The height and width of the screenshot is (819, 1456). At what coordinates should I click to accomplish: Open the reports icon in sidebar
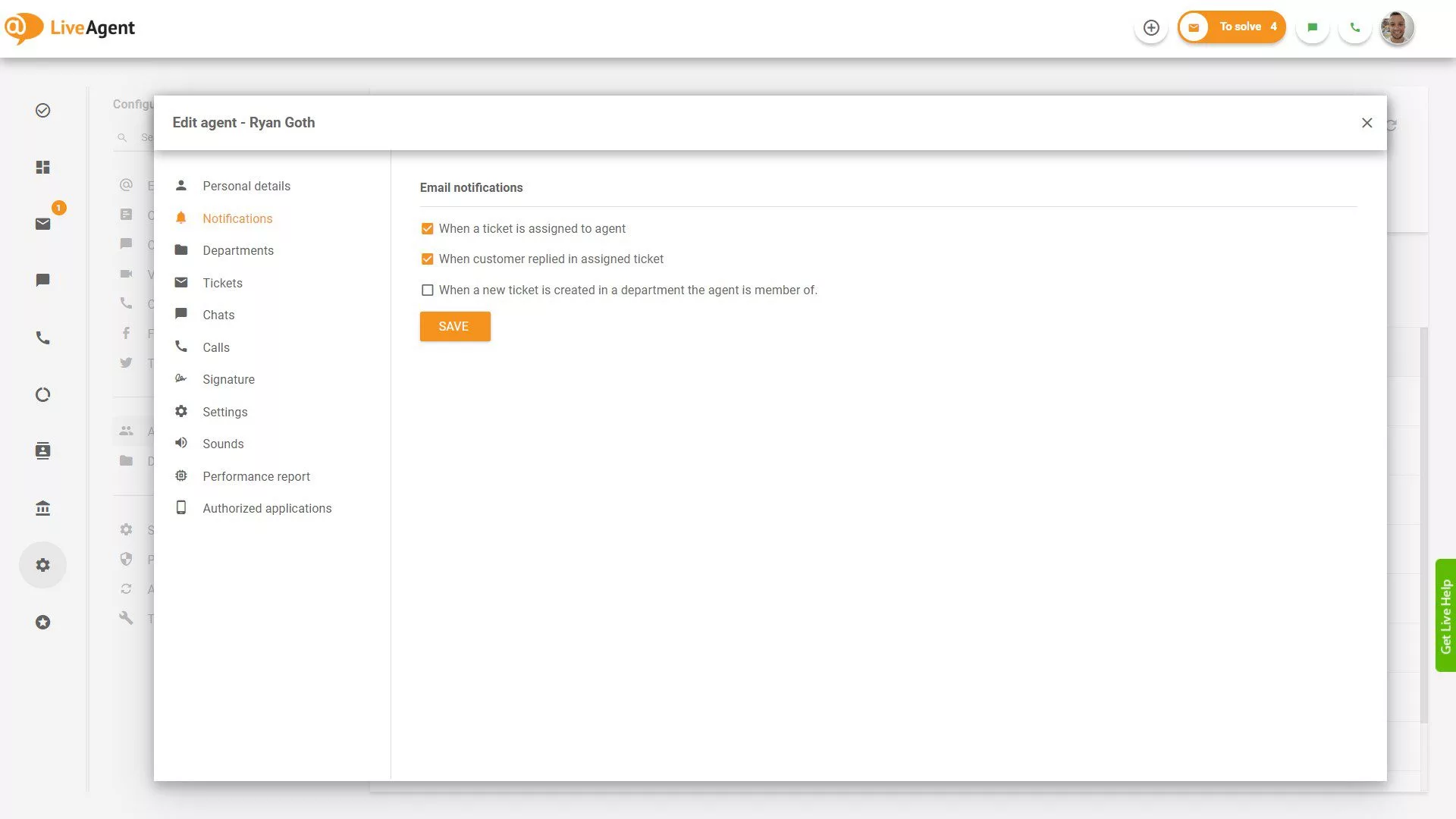(x=42, y=394)
